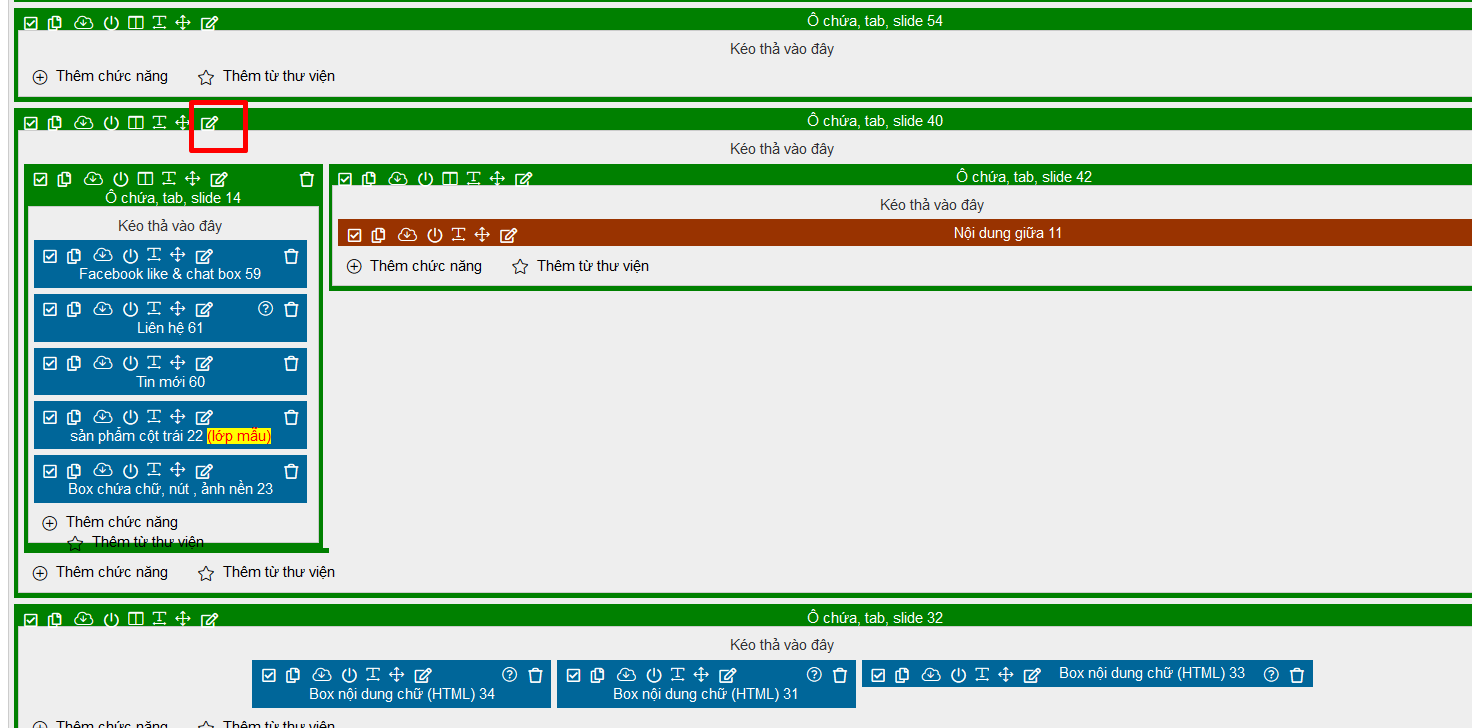Tick the checkbox on container slide 40
The height and width of the screenshot is (728, 1472).
coord(31,123)
